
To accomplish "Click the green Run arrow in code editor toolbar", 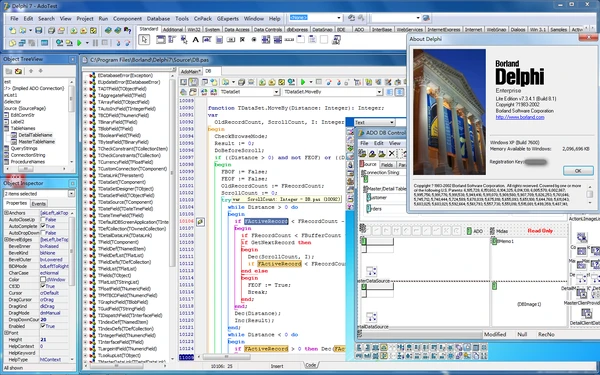I will tap(303, 82).
